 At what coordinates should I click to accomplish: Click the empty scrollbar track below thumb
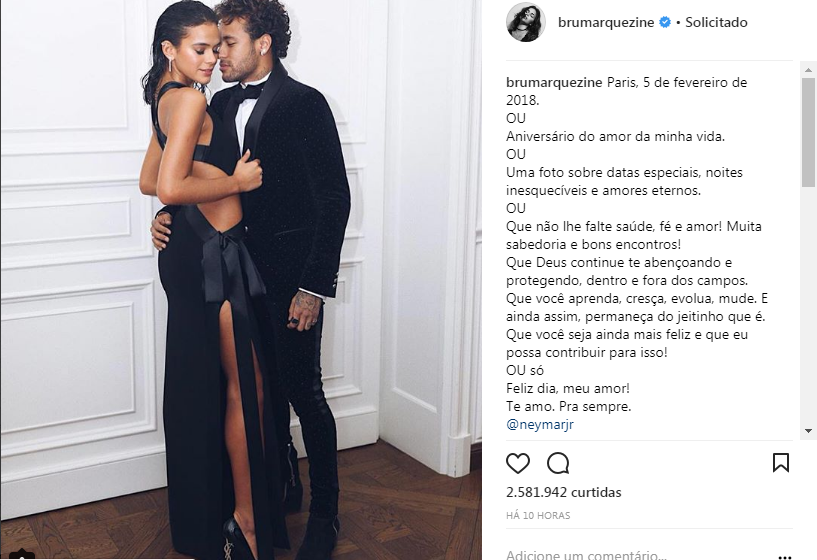pos(808,305)
